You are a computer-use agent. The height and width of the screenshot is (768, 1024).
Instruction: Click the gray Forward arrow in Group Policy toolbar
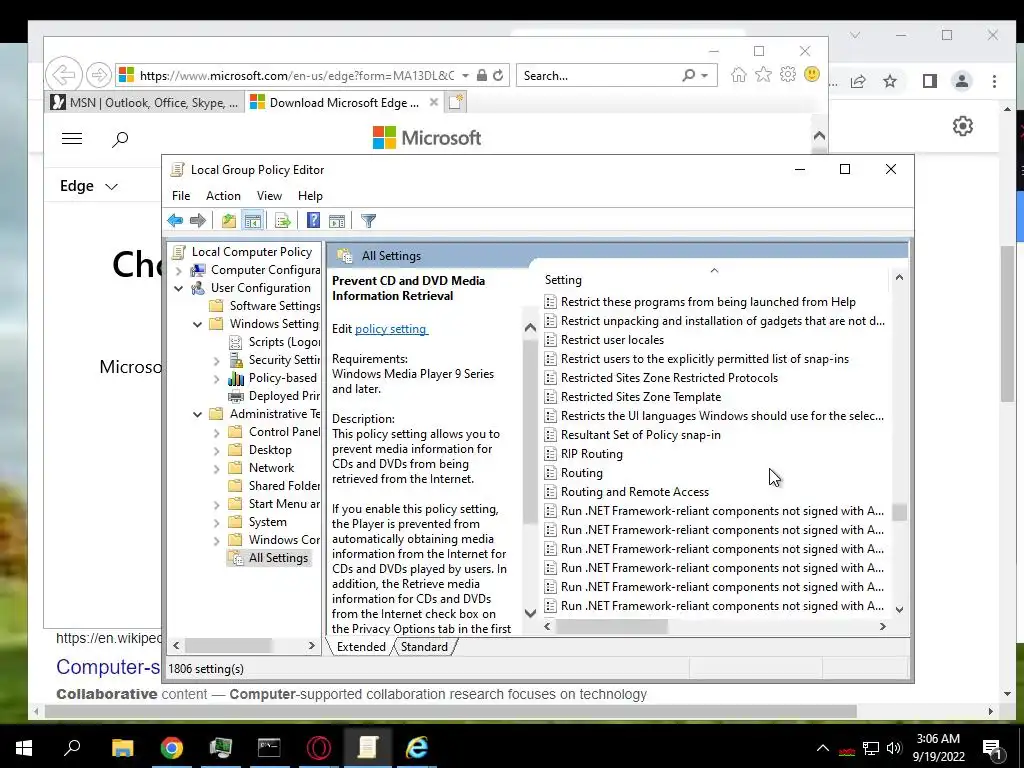tap(197, 221)
